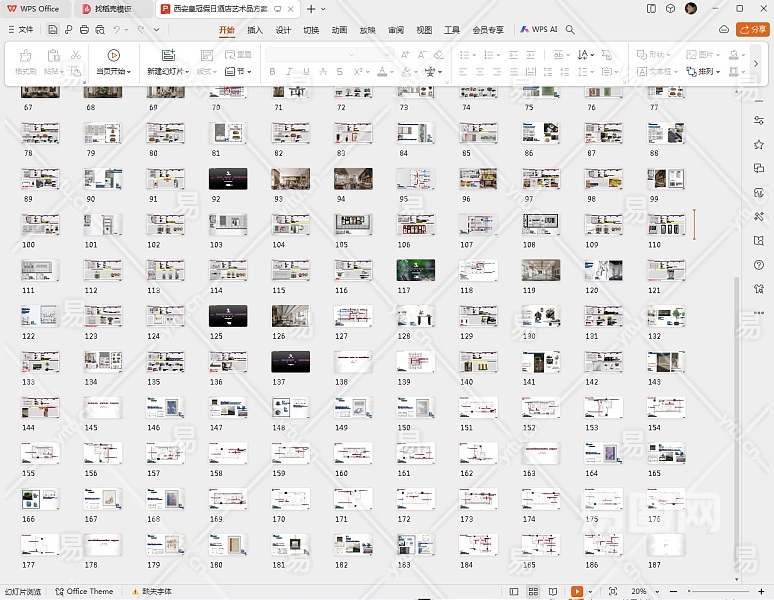Select slide thumbnail number 117

tap(416, 270)
